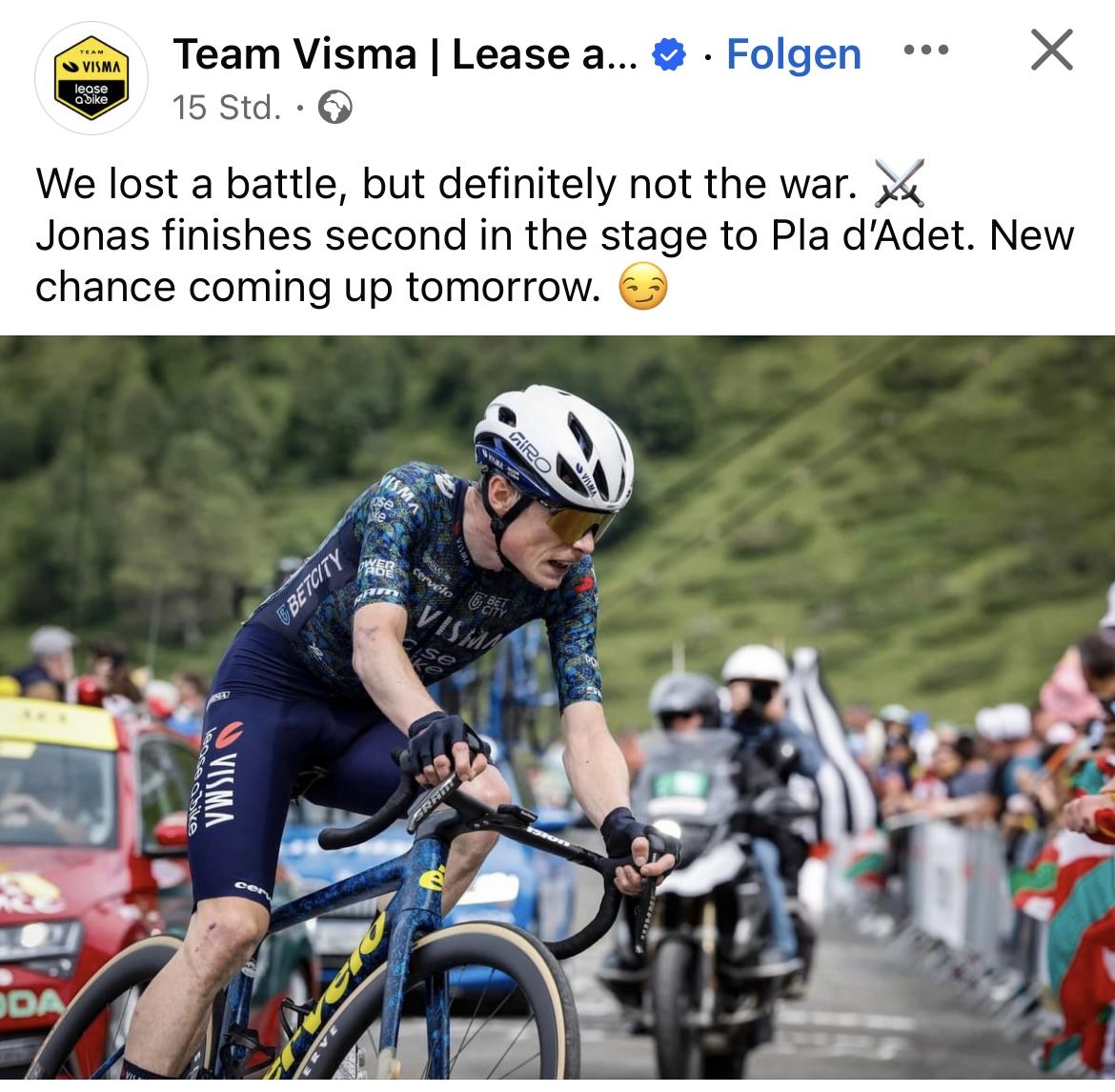Open the Team Visma profile picture

click(91, 78)
